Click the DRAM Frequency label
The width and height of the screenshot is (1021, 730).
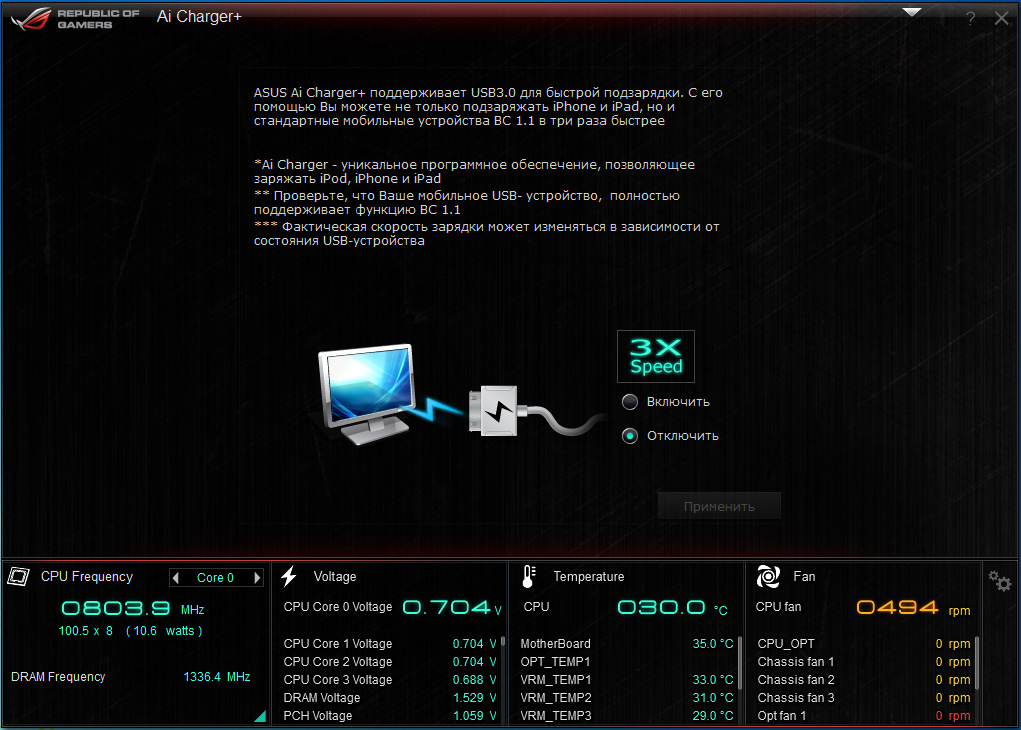click(58, 677)
